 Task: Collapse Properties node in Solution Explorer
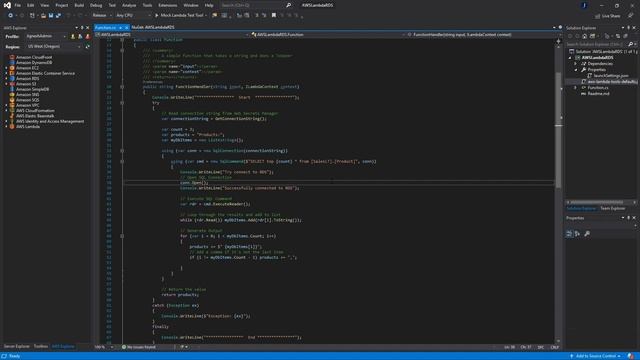pyautogui.click(x=576, y=70)
